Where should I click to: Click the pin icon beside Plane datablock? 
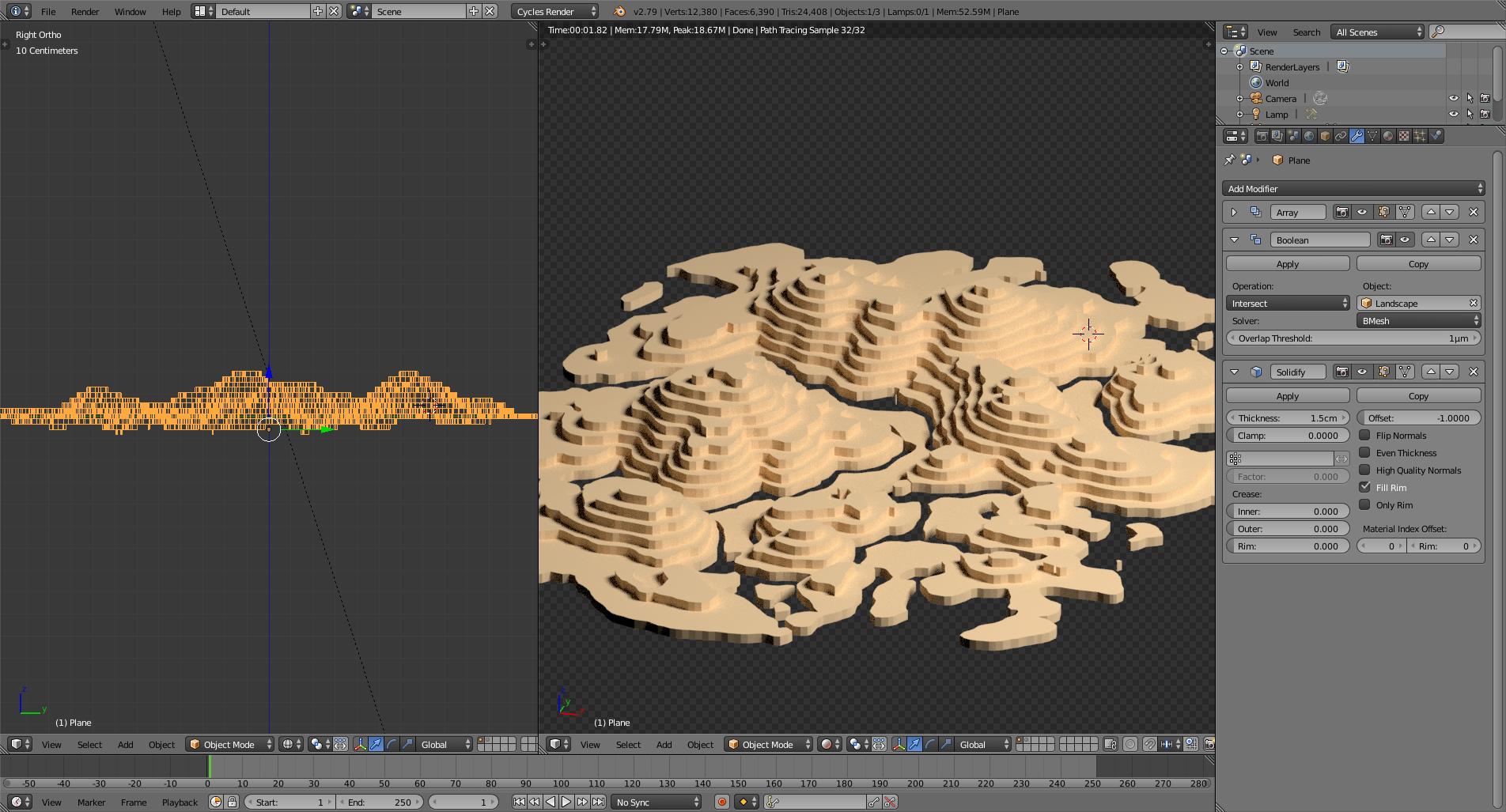click(x=1229, y=160)
